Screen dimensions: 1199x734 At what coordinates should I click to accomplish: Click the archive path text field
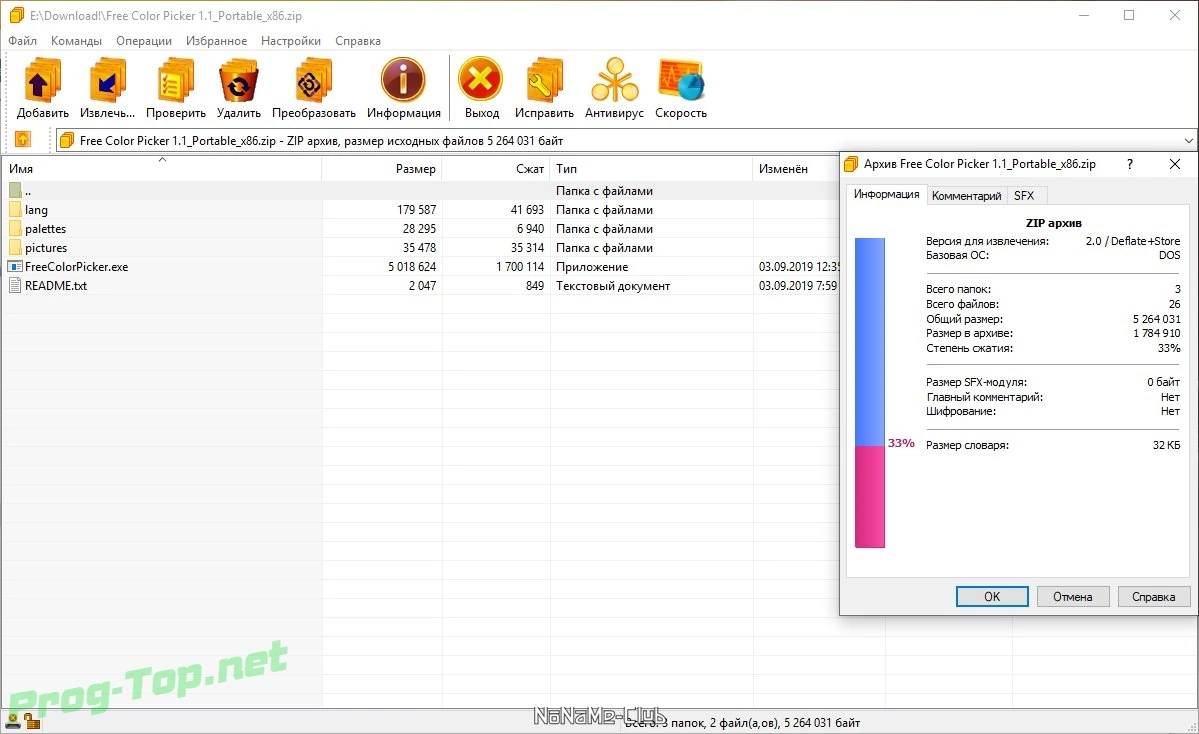coord(627,141)
